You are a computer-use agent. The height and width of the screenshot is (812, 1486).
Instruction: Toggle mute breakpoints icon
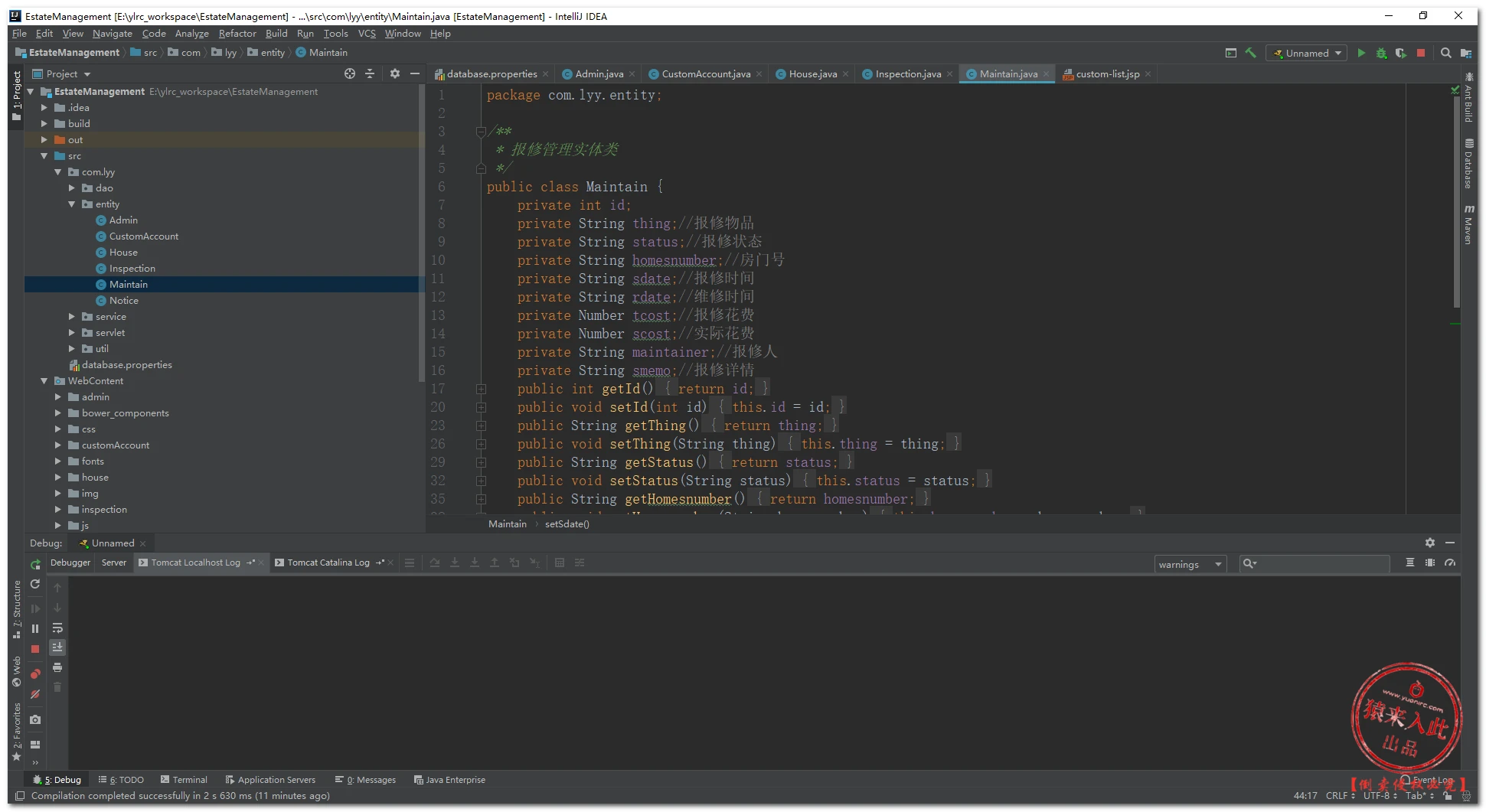tap(35, 694)
